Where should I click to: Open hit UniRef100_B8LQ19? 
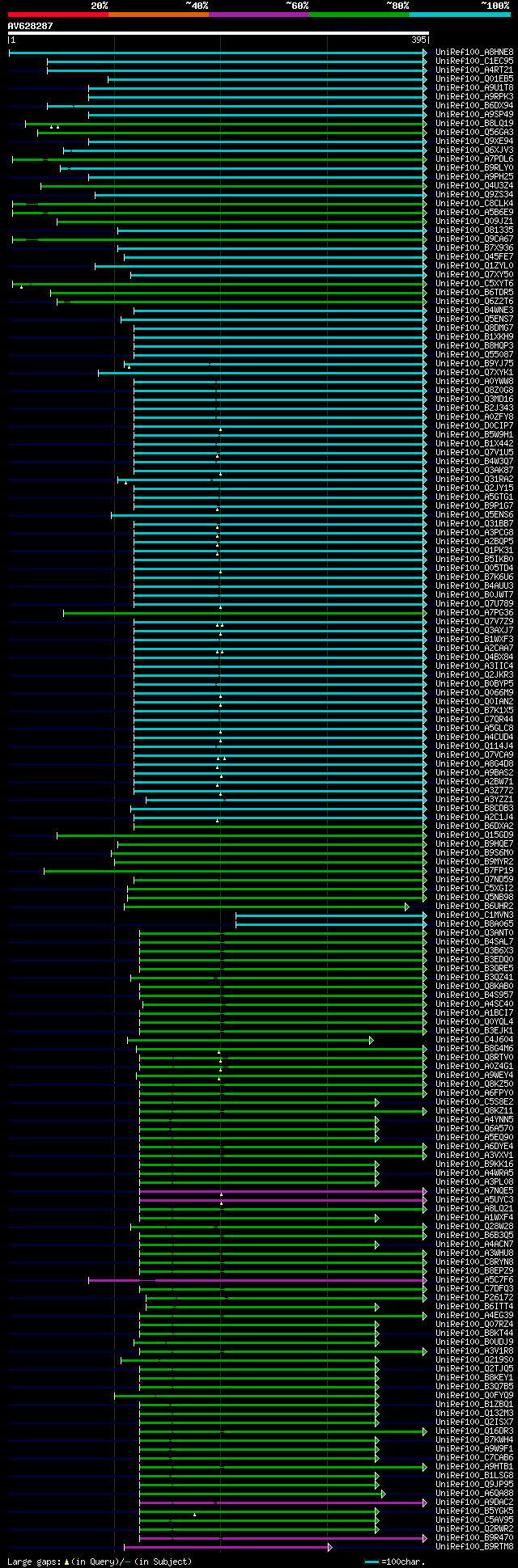[x=474, y=123]
